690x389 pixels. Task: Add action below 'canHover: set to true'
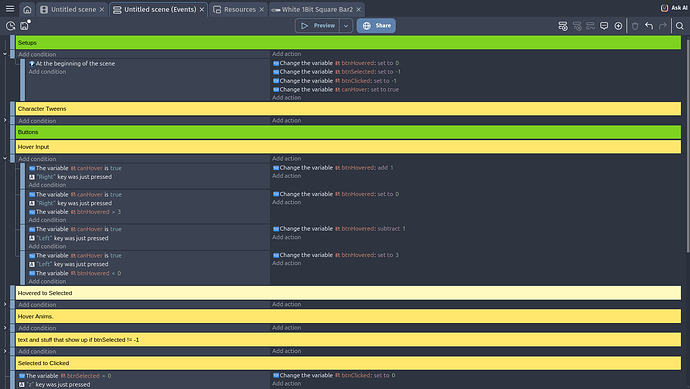click(x=286, y=98)
